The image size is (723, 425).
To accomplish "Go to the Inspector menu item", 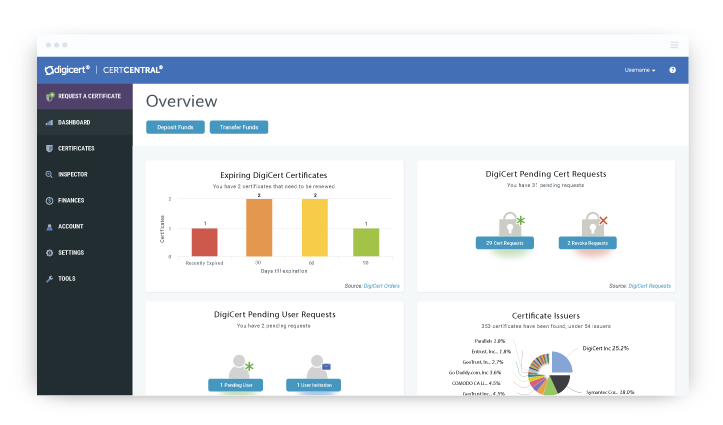I will 73,174.
